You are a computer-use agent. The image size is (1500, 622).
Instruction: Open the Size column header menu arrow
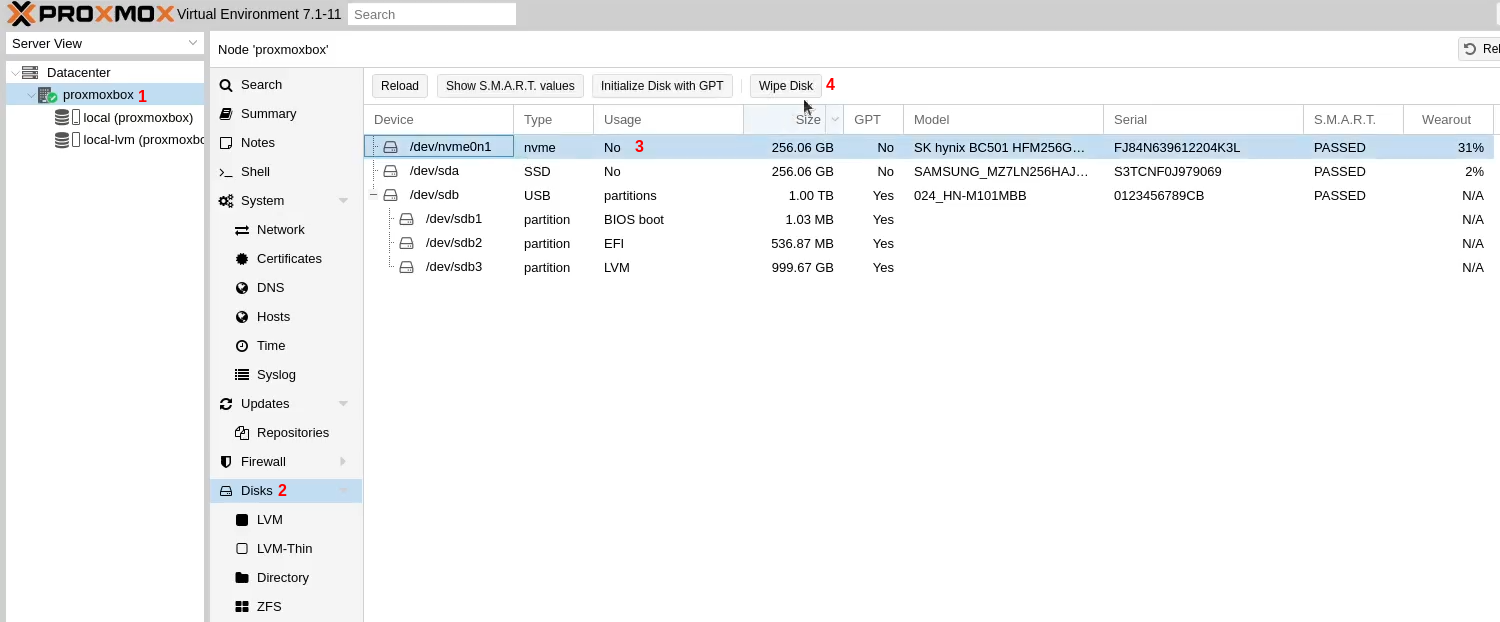pyautogui.click(x=834, y=120)
